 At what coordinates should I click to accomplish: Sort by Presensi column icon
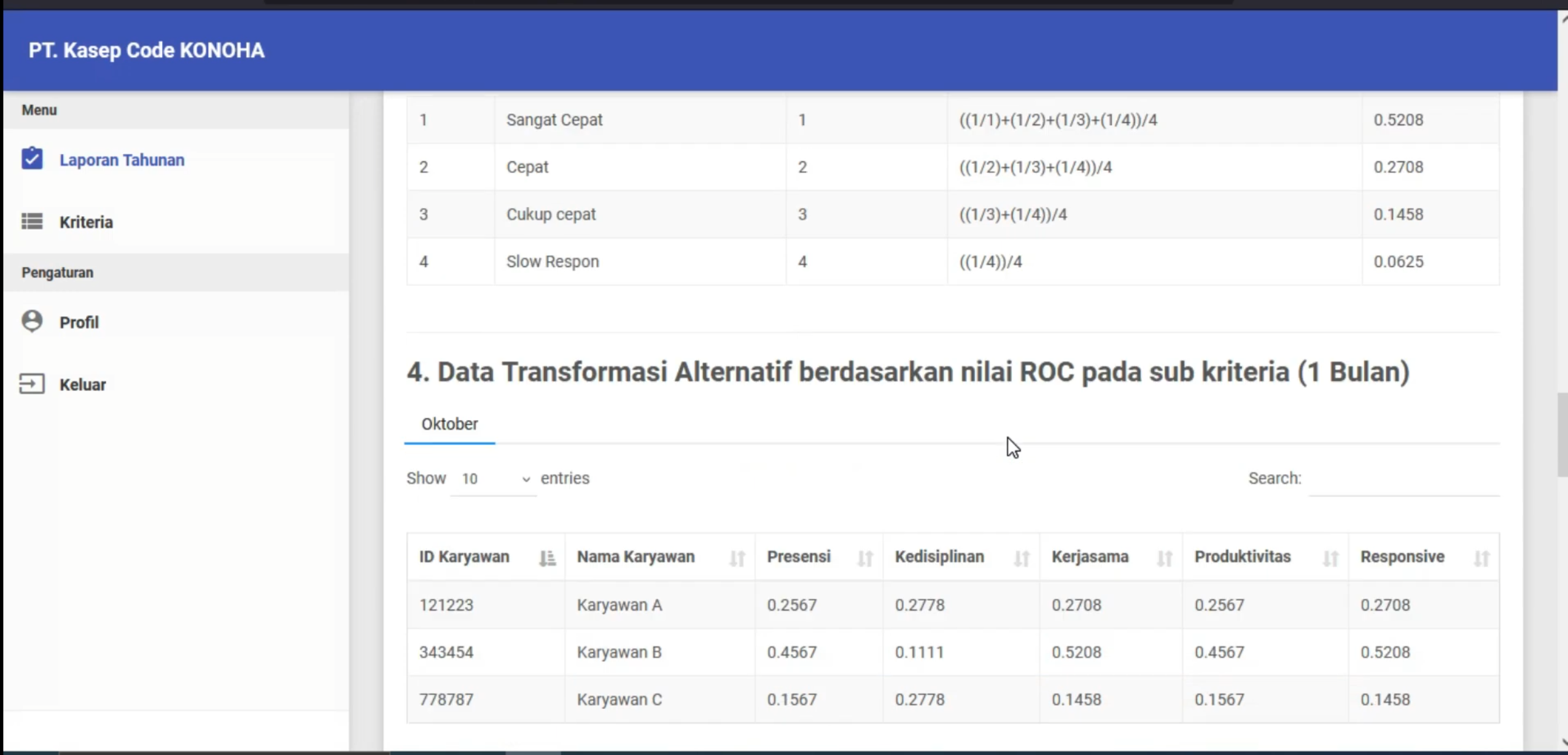[x=865, y=558]
